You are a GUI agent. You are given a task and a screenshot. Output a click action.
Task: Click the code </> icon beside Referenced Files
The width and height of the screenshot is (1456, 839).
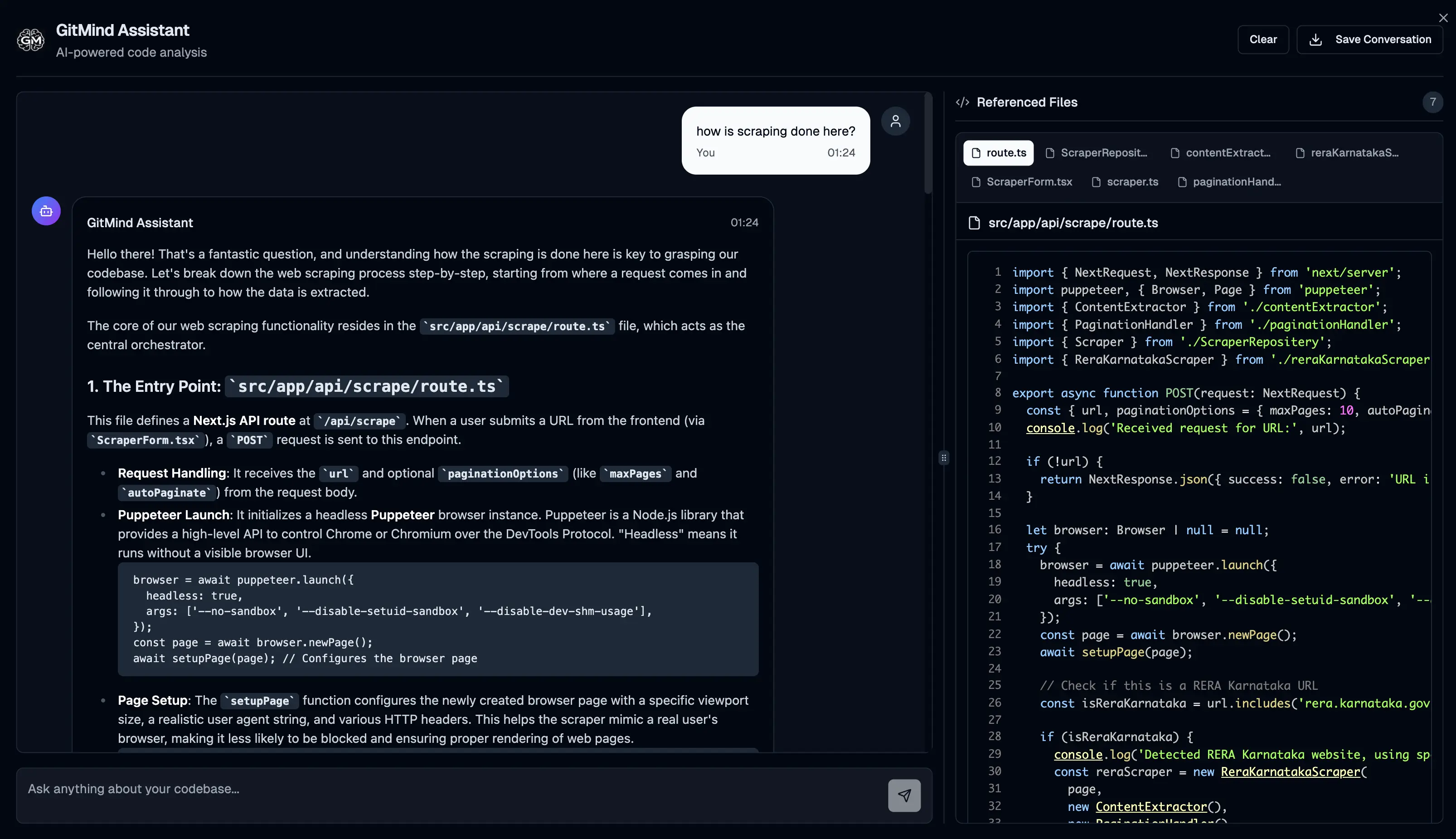(962, 102)
